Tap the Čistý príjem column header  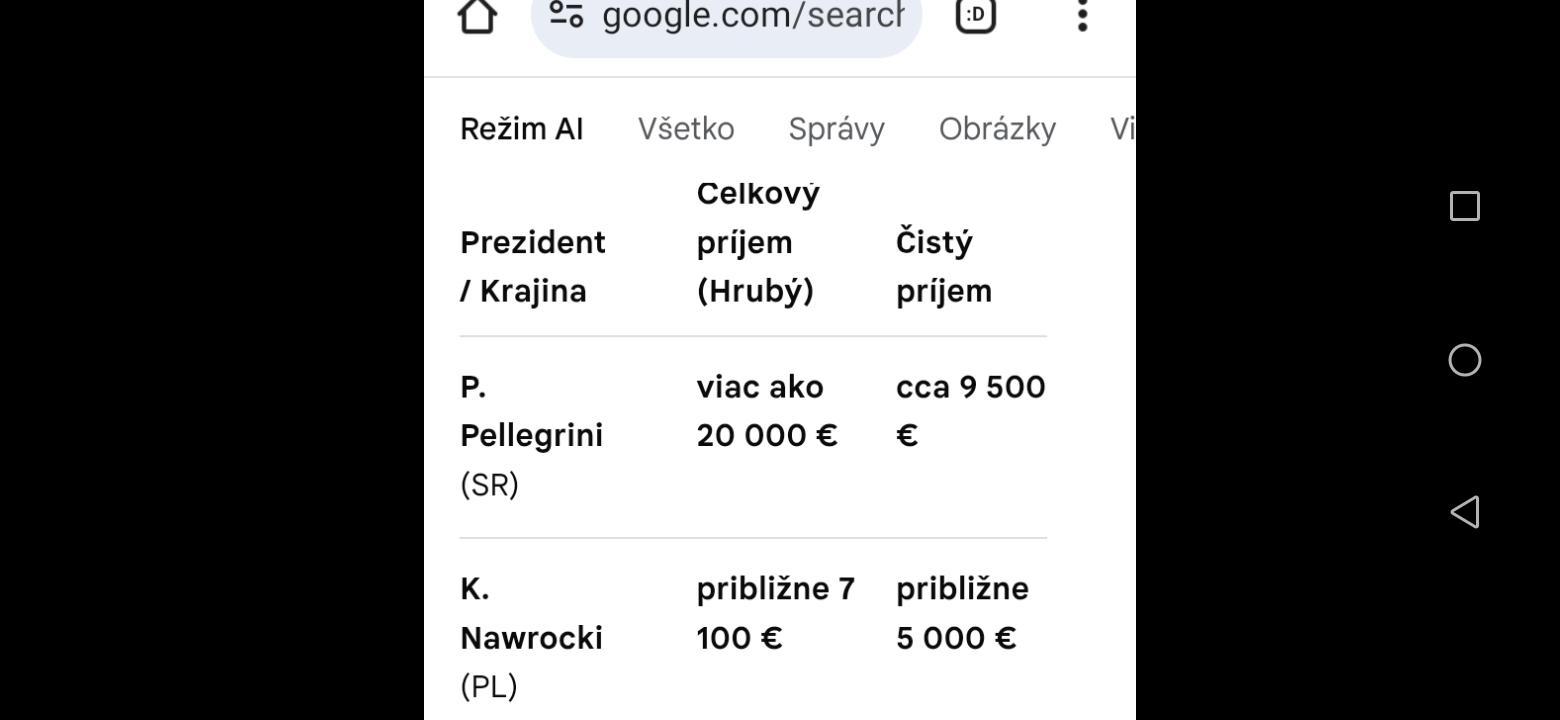944,266
